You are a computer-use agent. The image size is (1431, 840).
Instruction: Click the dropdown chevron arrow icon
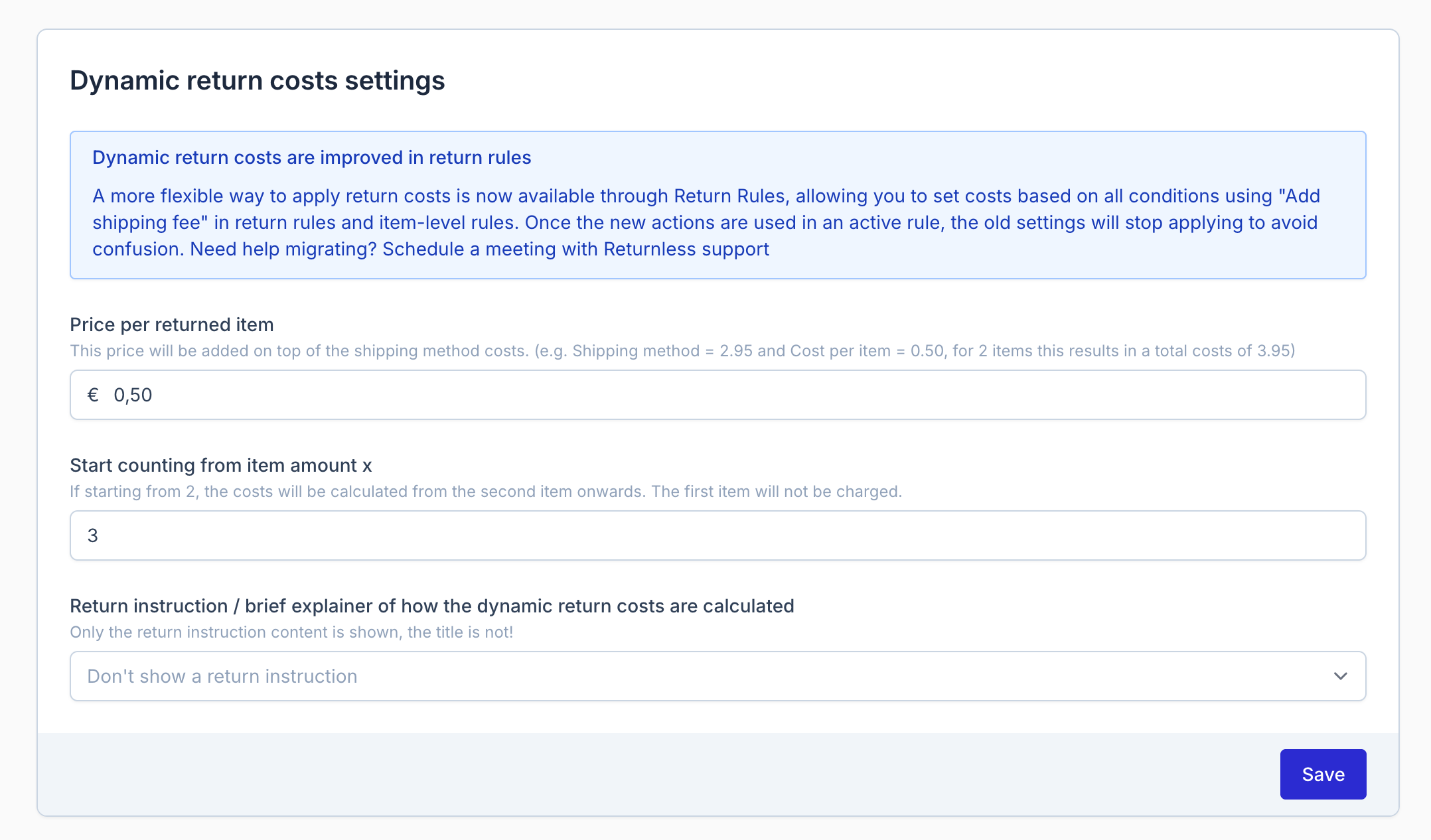pyautogui.click(x=1340, y=676)
